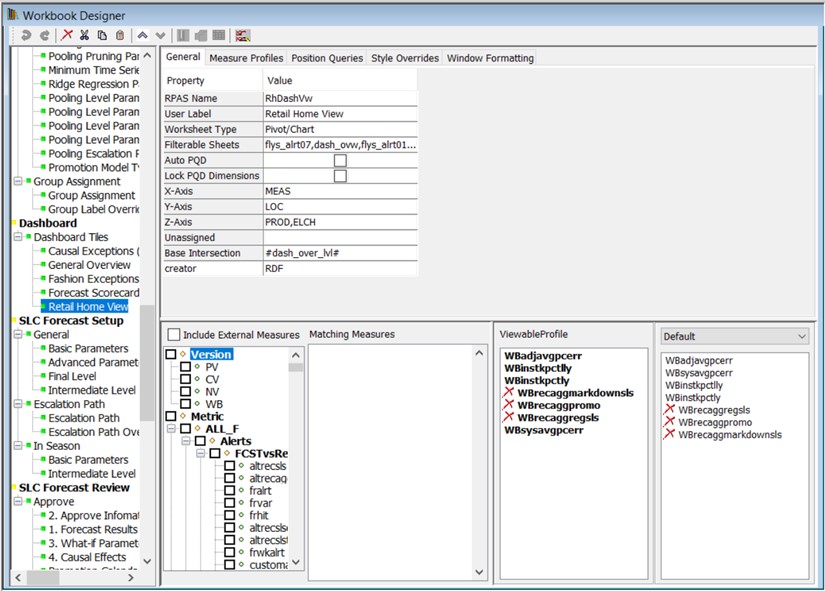
Task: Collapse the Alerts node in measure tree
Action: point(186,441)
